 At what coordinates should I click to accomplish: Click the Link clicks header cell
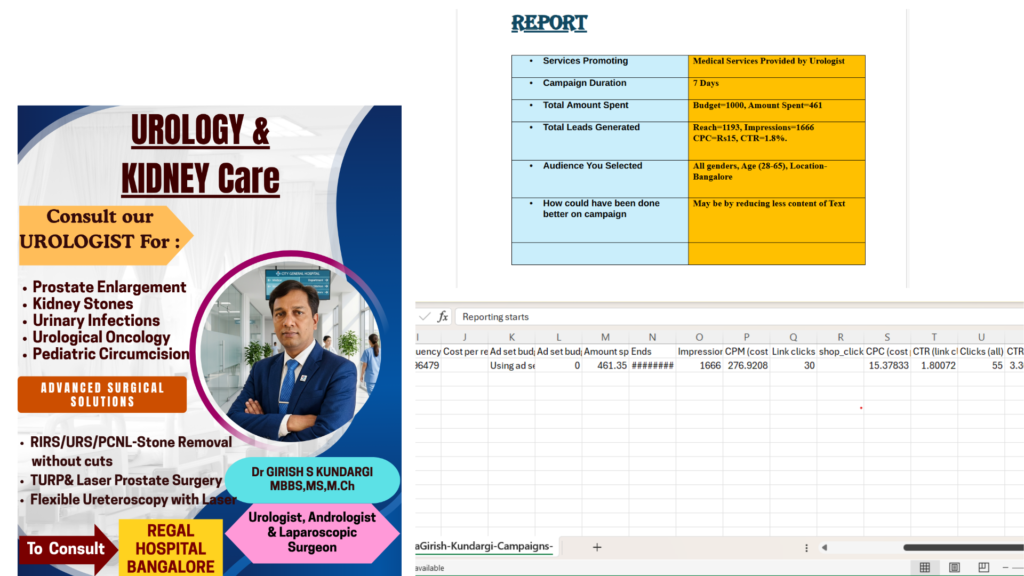(x=793, y=351)
